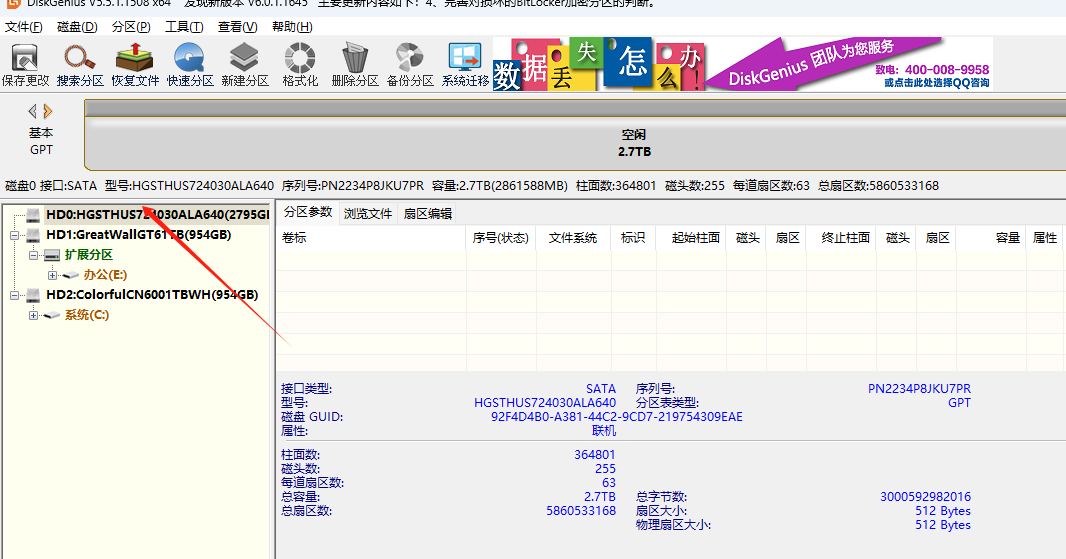Click the 容量 column header
This screenshot has width=1066, height=559.
point(992,237)
